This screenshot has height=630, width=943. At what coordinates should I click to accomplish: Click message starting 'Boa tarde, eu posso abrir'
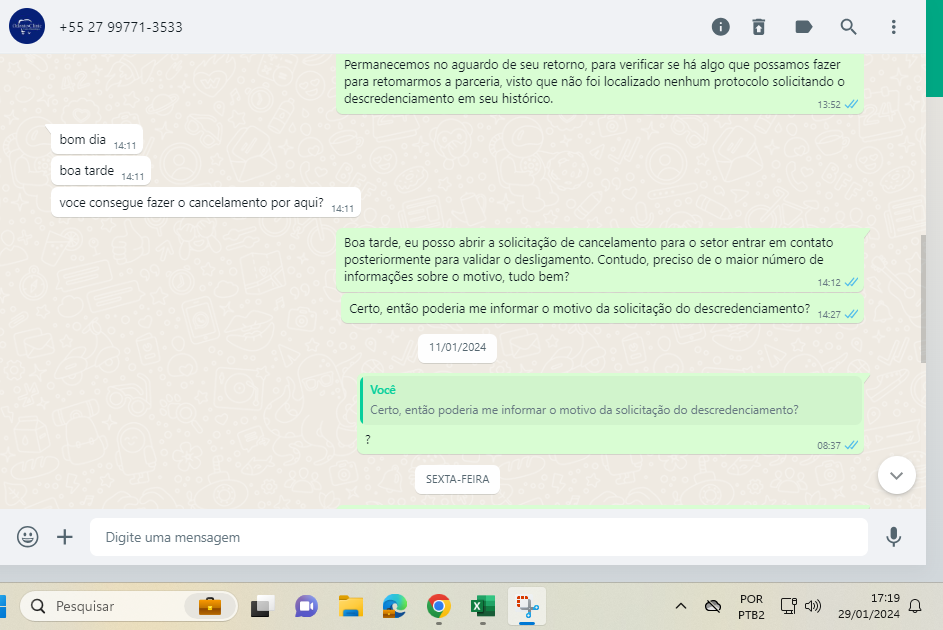click(600, 260)
